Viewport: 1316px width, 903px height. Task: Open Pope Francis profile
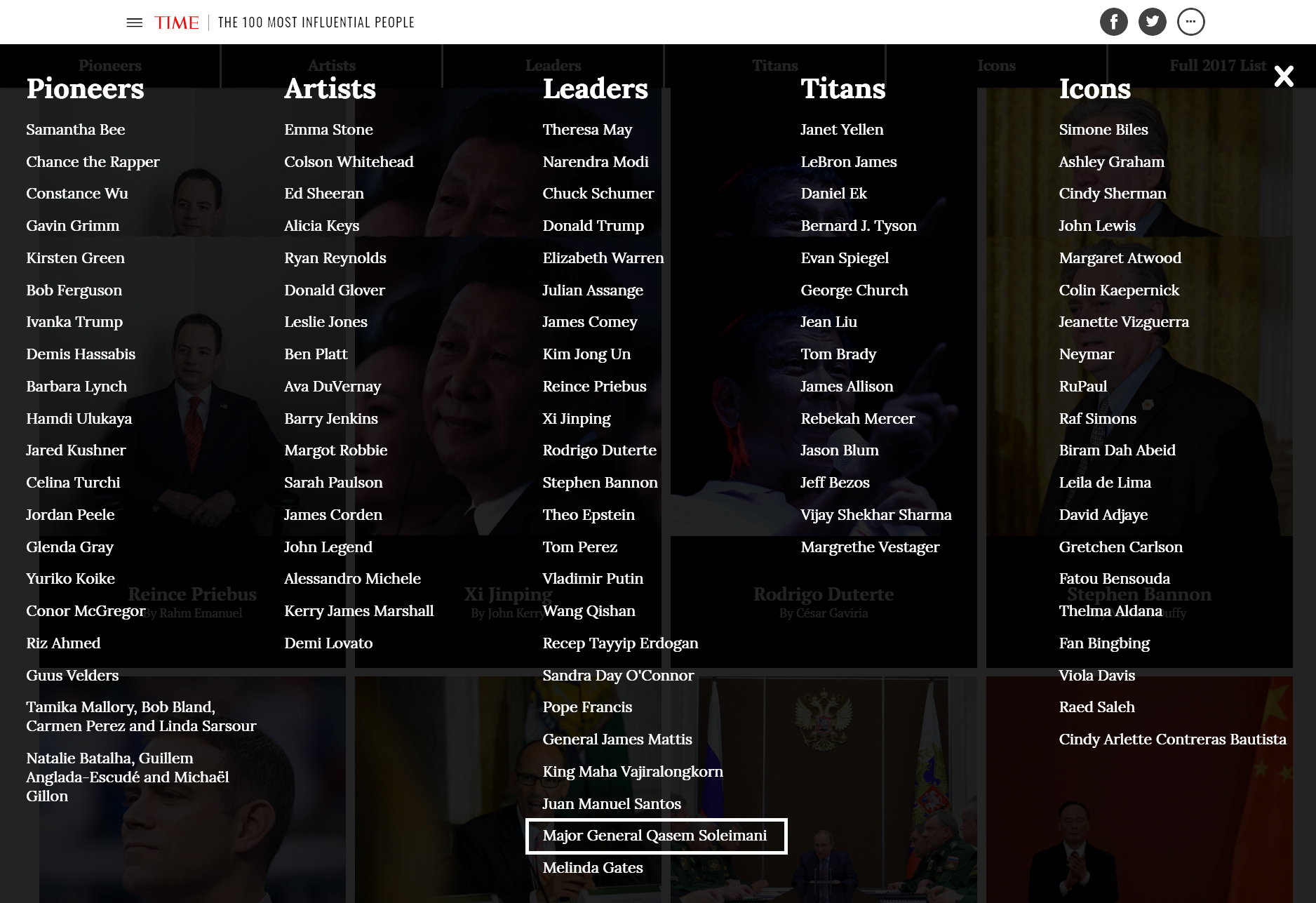coord(587,707)
